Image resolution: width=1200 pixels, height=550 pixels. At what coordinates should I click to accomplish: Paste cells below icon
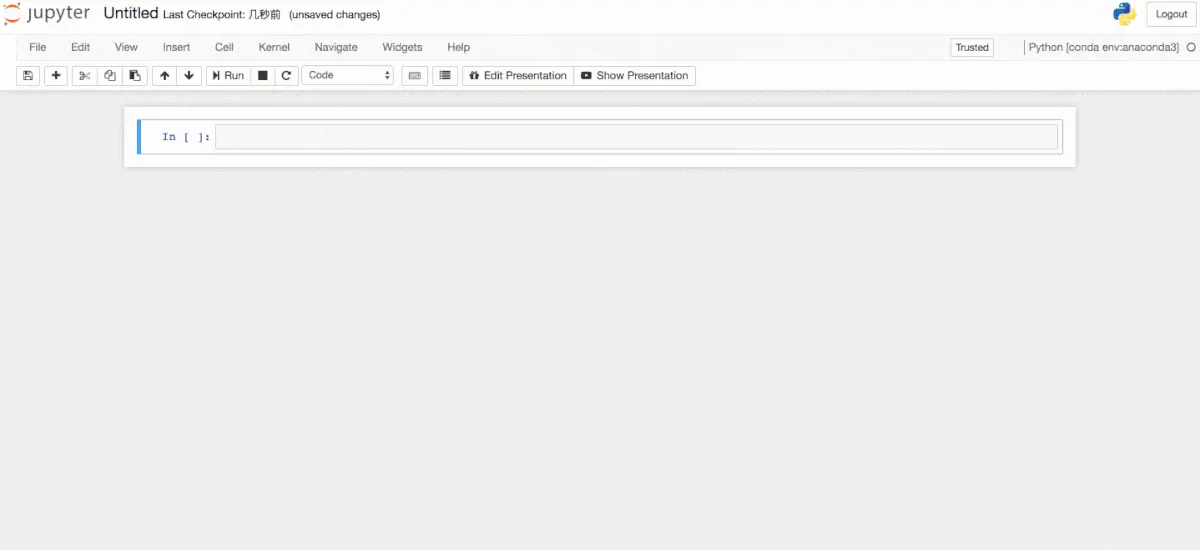(x=135, y=75)
